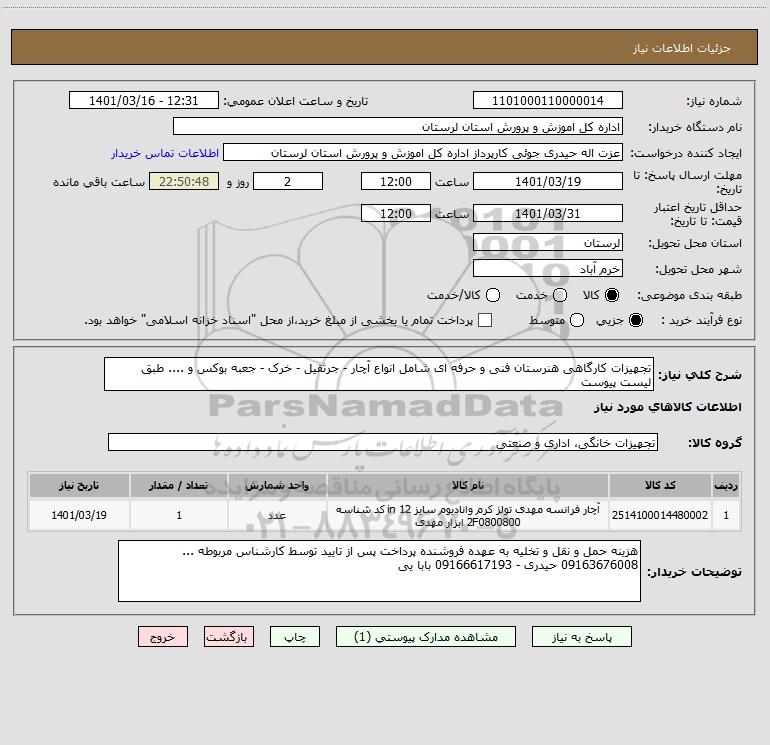770x745 pixels.
Task: Click the کد کالا column header
Action: [660, 486]
